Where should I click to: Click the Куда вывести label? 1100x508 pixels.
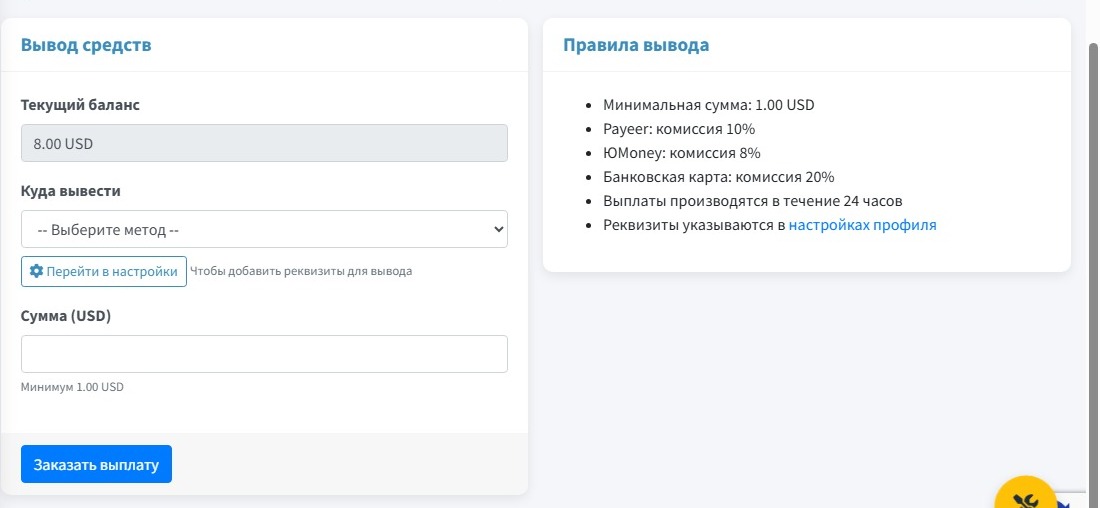click(x=71, y=191)
